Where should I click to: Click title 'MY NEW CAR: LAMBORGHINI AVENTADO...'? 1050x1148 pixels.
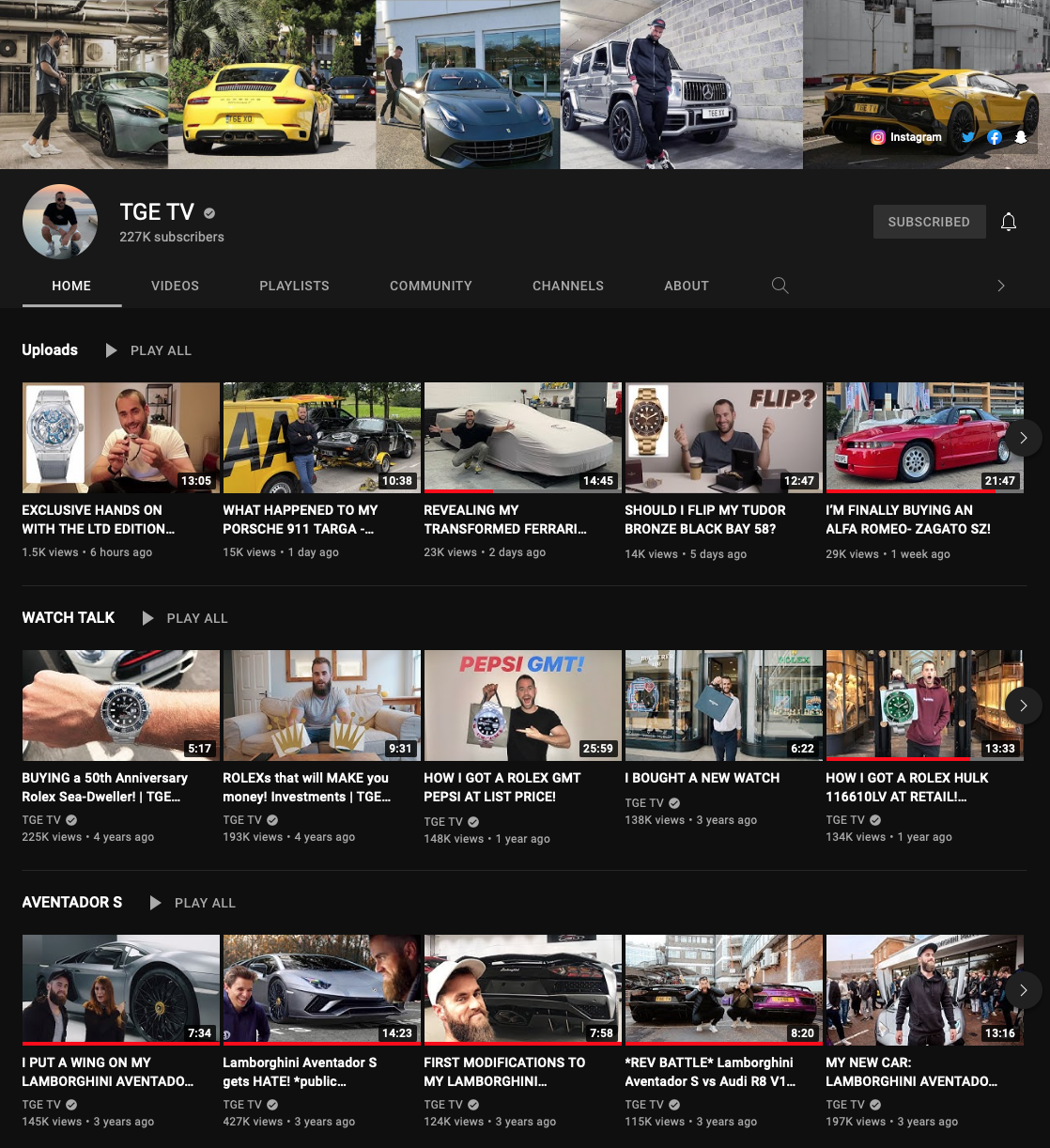(x=912, y=1072)
